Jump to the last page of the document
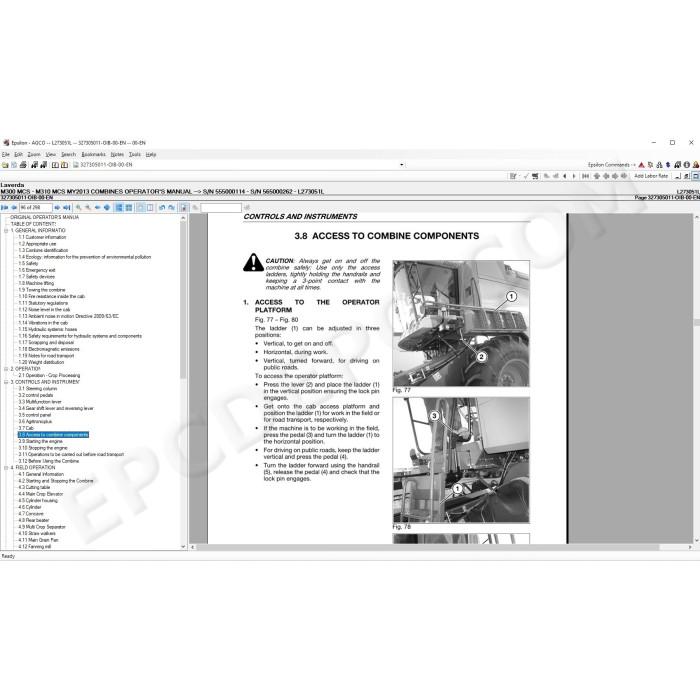700x700 pixels. pos(67,208)
